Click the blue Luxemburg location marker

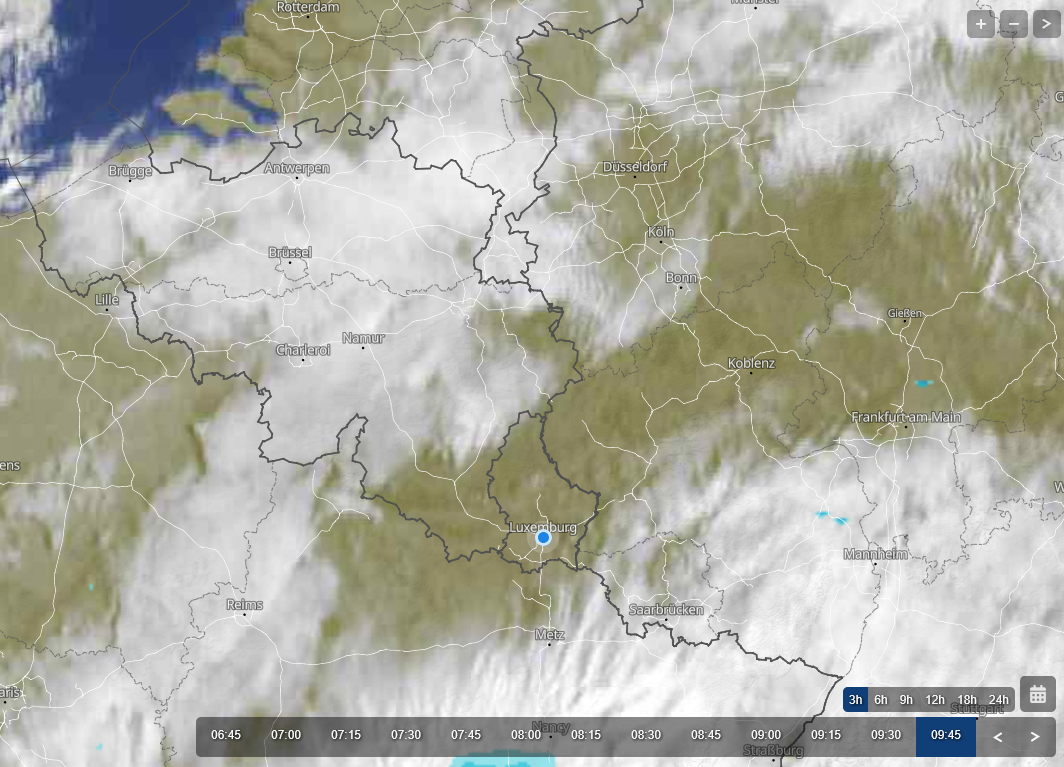point(543,538)
